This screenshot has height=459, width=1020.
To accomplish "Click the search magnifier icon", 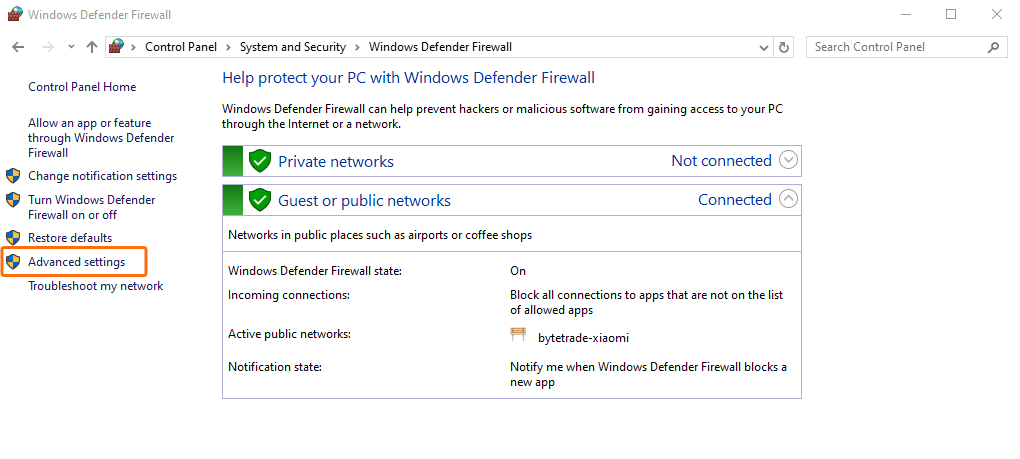I will click(993, 47).
